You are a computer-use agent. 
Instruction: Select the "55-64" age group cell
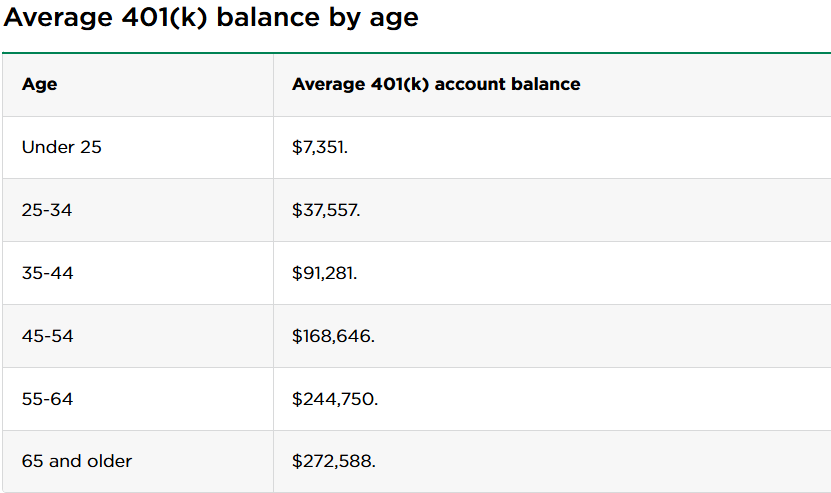pos(47,399)
